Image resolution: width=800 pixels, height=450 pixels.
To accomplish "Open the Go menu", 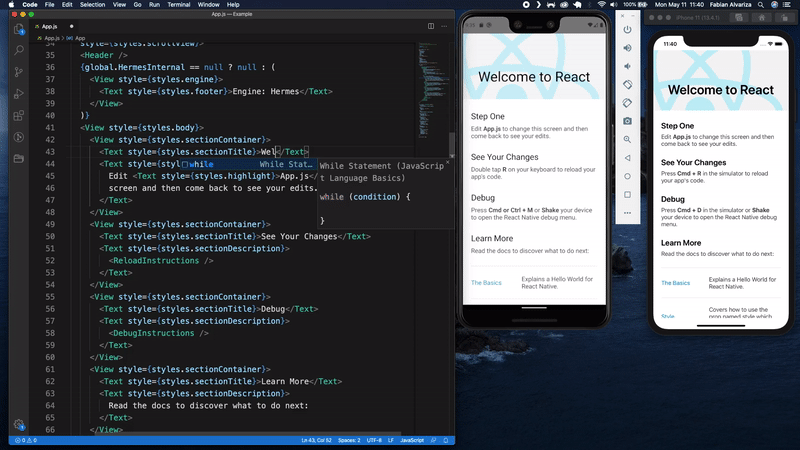I will click(x=137, y=5).
